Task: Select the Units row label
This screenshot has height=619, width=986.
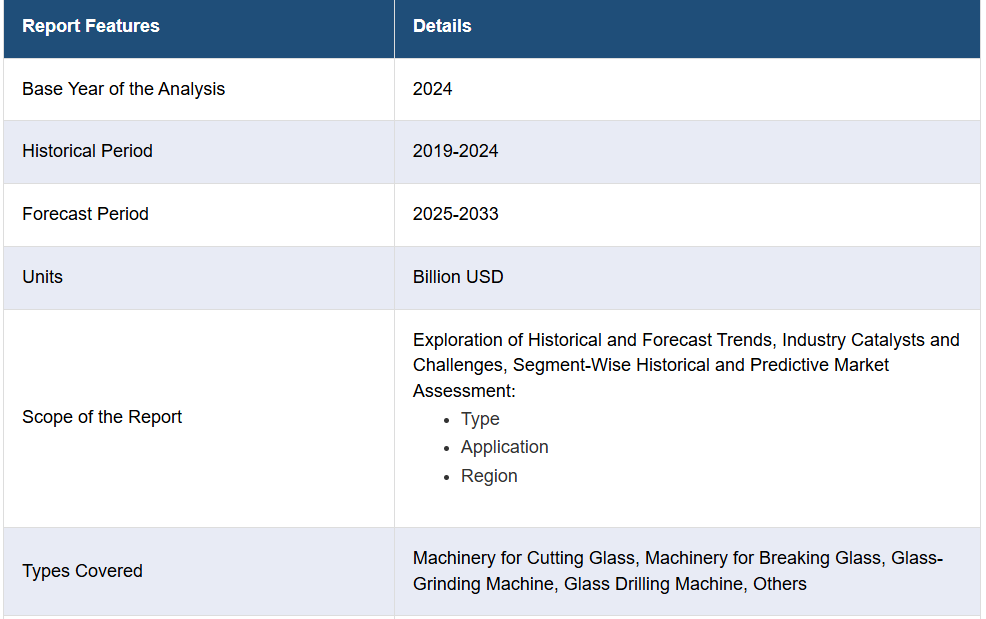Action: pos(43,277)
